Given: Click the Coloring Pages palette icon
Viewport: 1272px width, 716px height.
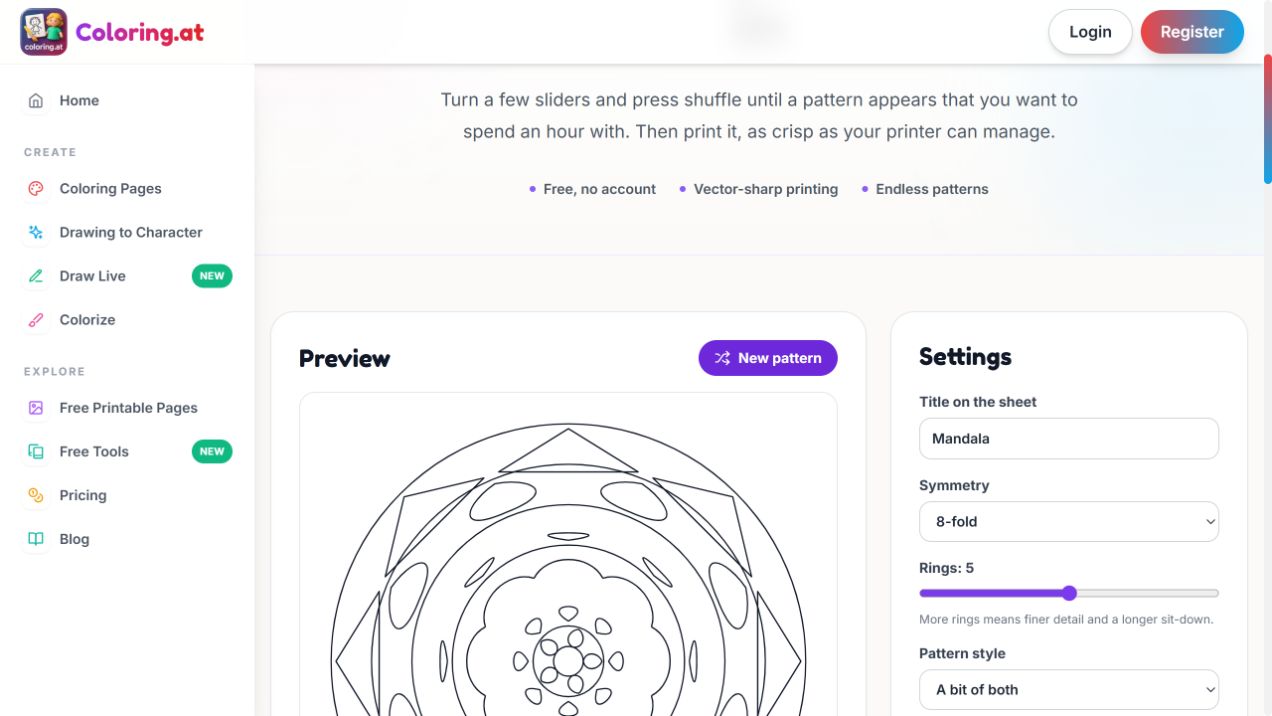Looking at the screenshot, I should point(36,189).
